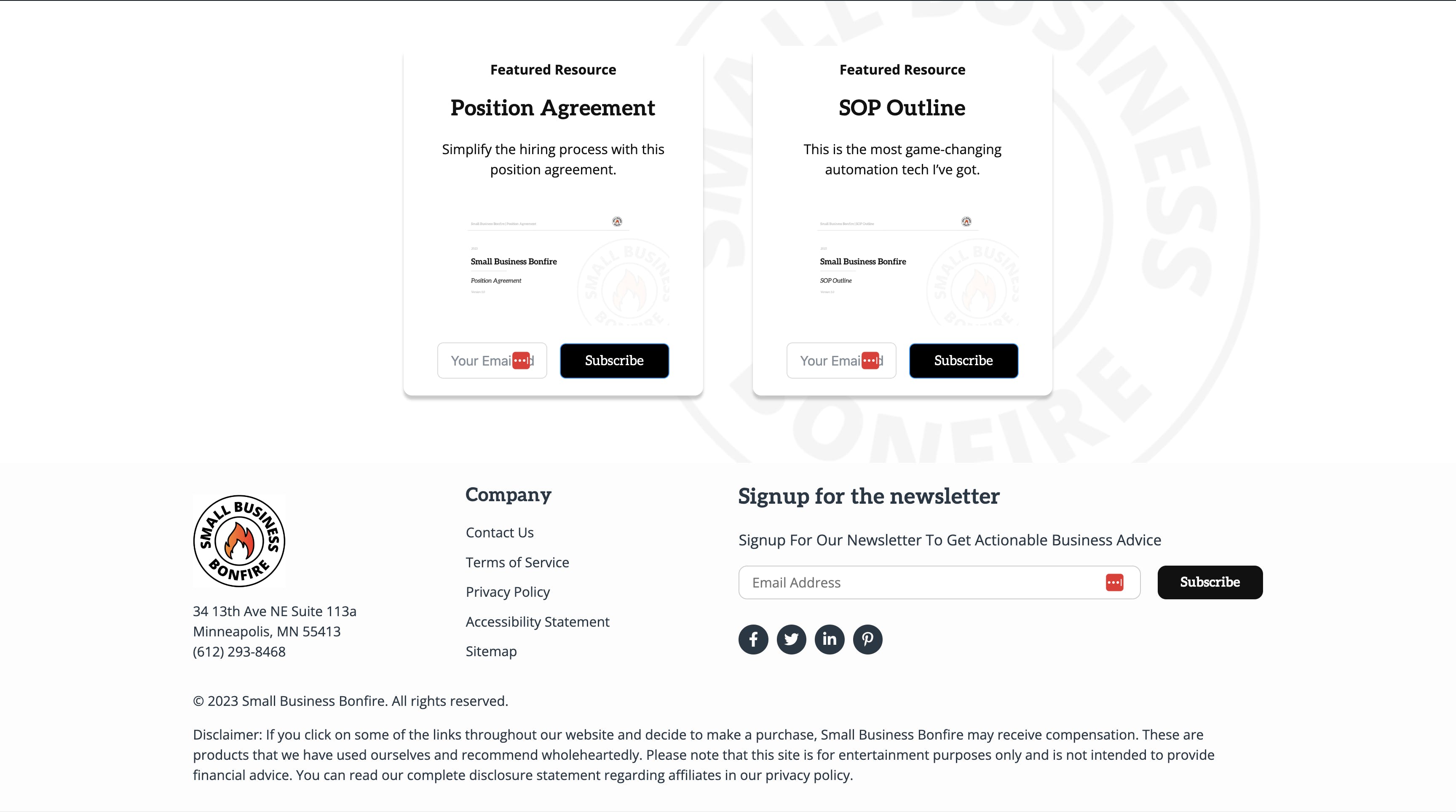Click the Terms of Service menu item
The height and width of the screenshot is (812, 1456).
click(x=517, y=562)
